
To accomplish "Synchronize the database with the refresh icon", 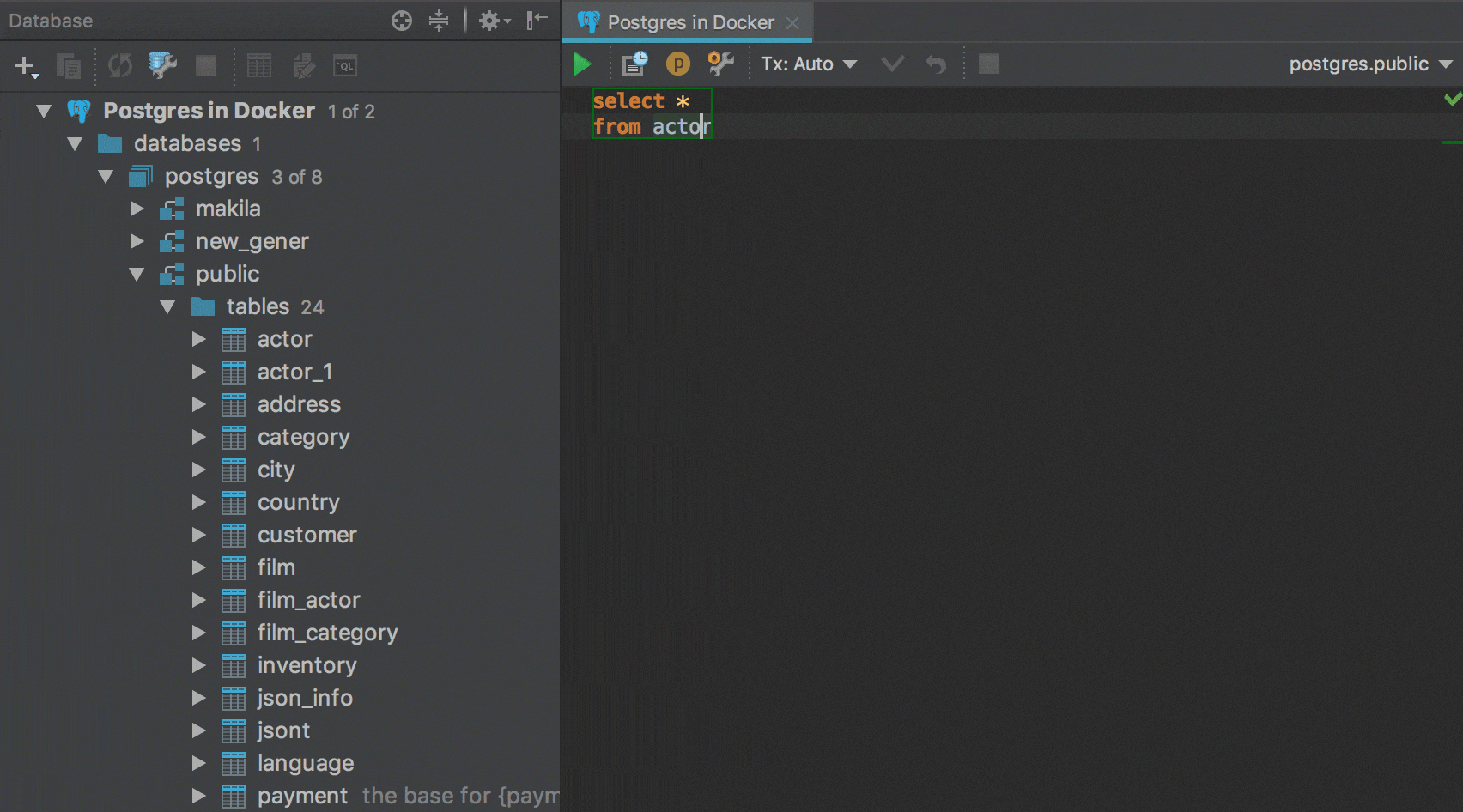I will click(120, 64).
